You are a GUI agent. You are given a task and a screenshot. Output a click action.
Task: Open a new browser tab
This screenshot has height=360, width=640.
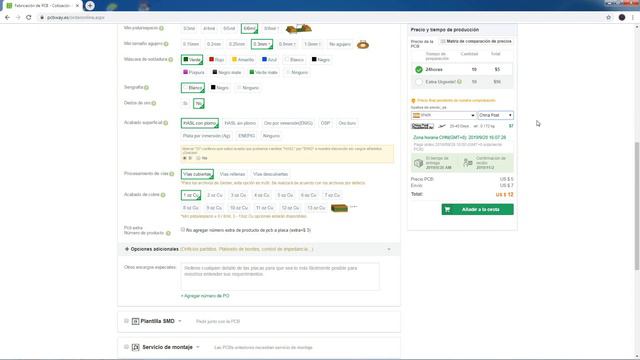click(90, 5)
